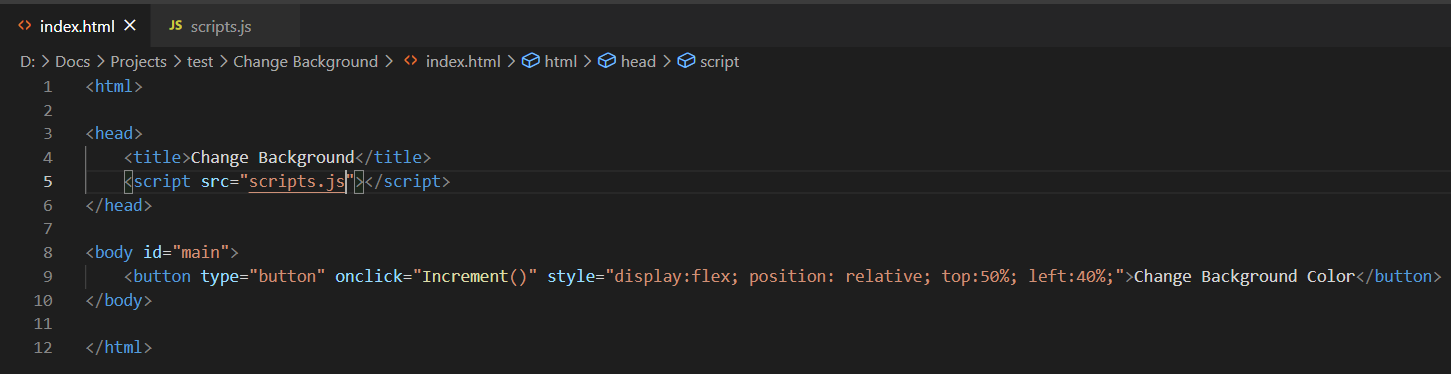Click the script symbol cube icon in breadcrumb
The width and height of the screenshot is (1451, 374).
(x=686, y=61)
